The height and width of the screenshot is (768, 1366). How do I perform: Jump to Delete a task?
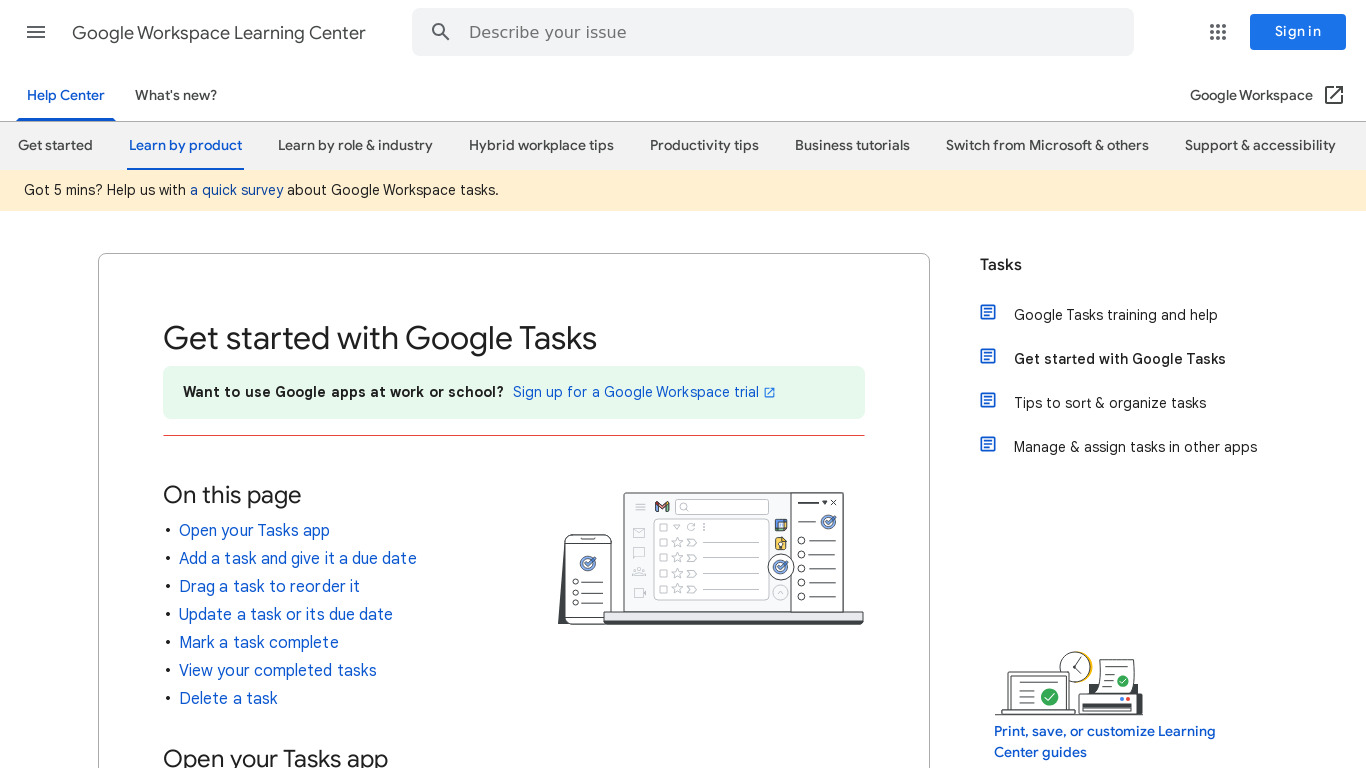click(x=228, y=698)
